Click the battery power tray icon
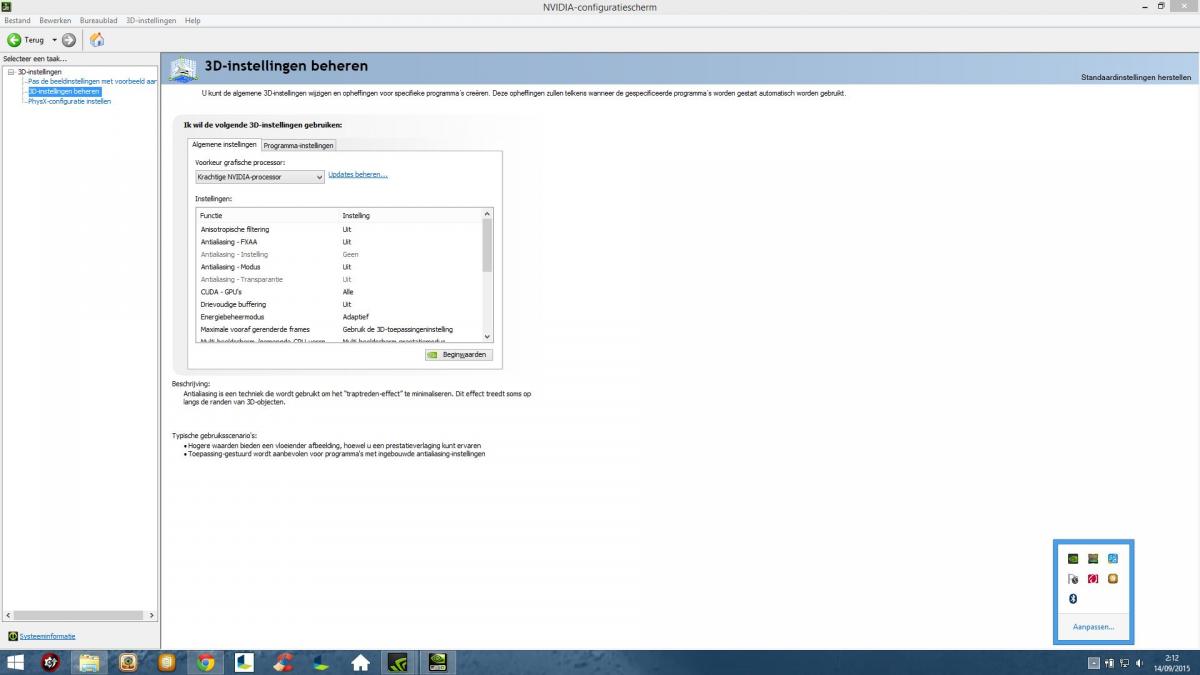This screenshot has height=675, width=1200. 1110,663
